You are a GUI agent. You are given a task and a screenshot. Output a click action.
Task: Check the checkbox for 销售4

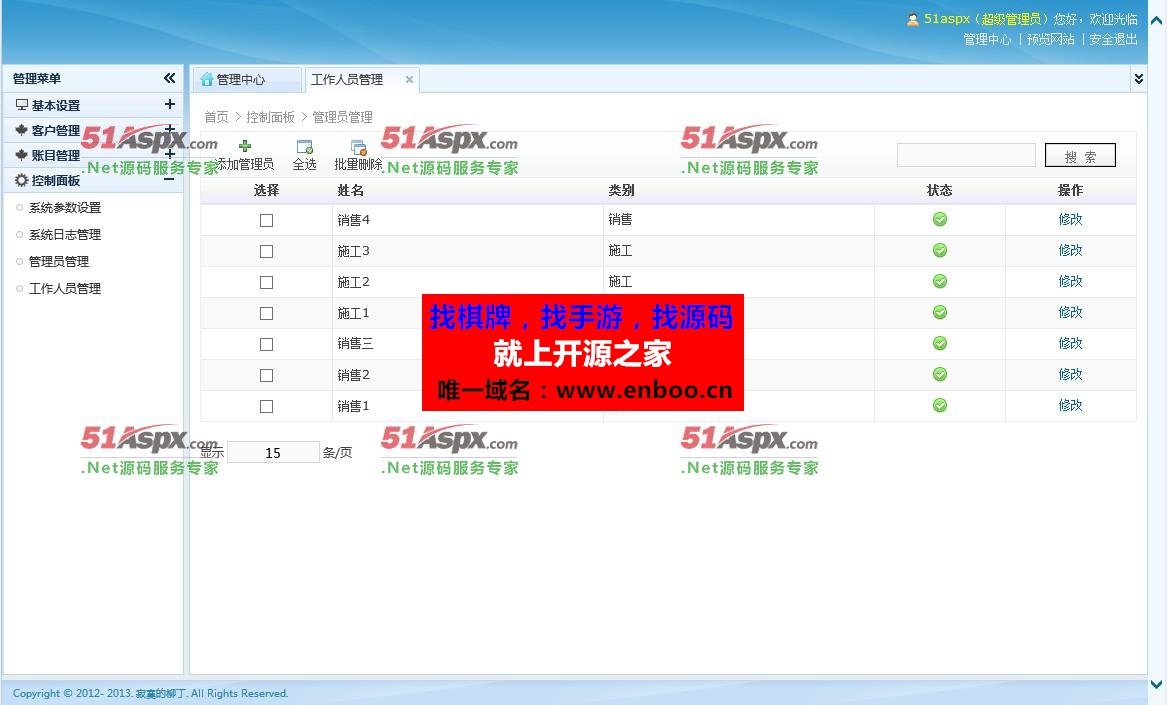coord(266,220)
